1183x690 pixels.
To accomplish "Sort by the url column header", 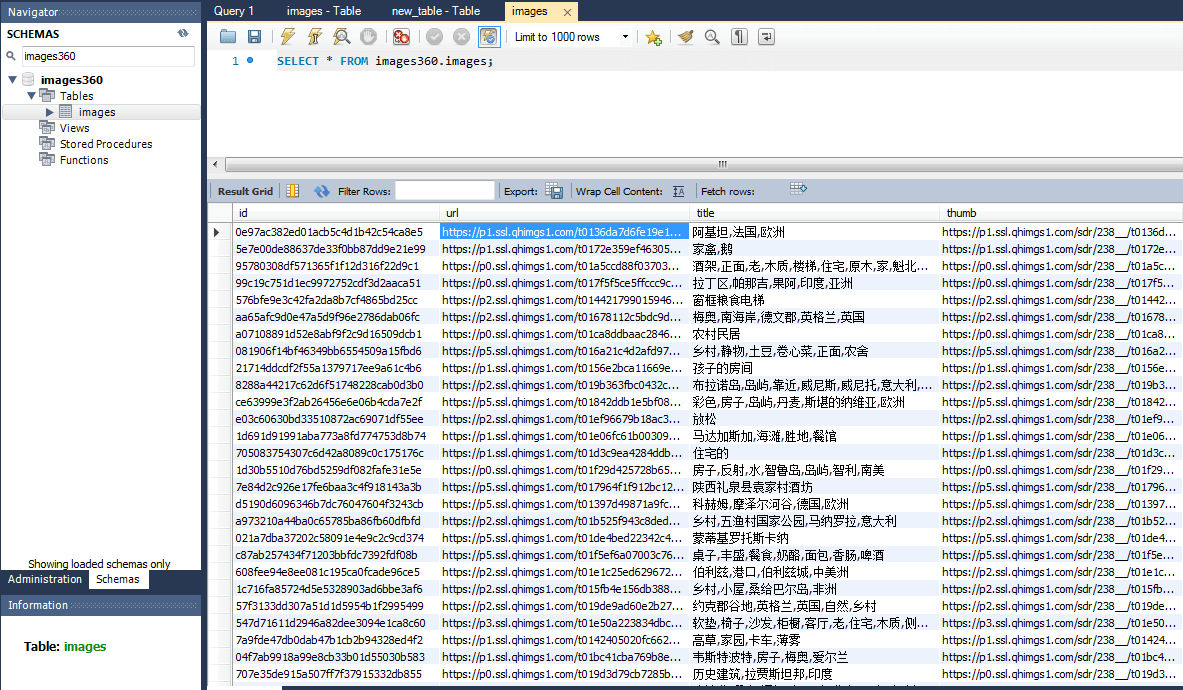I will pos(564,213).
